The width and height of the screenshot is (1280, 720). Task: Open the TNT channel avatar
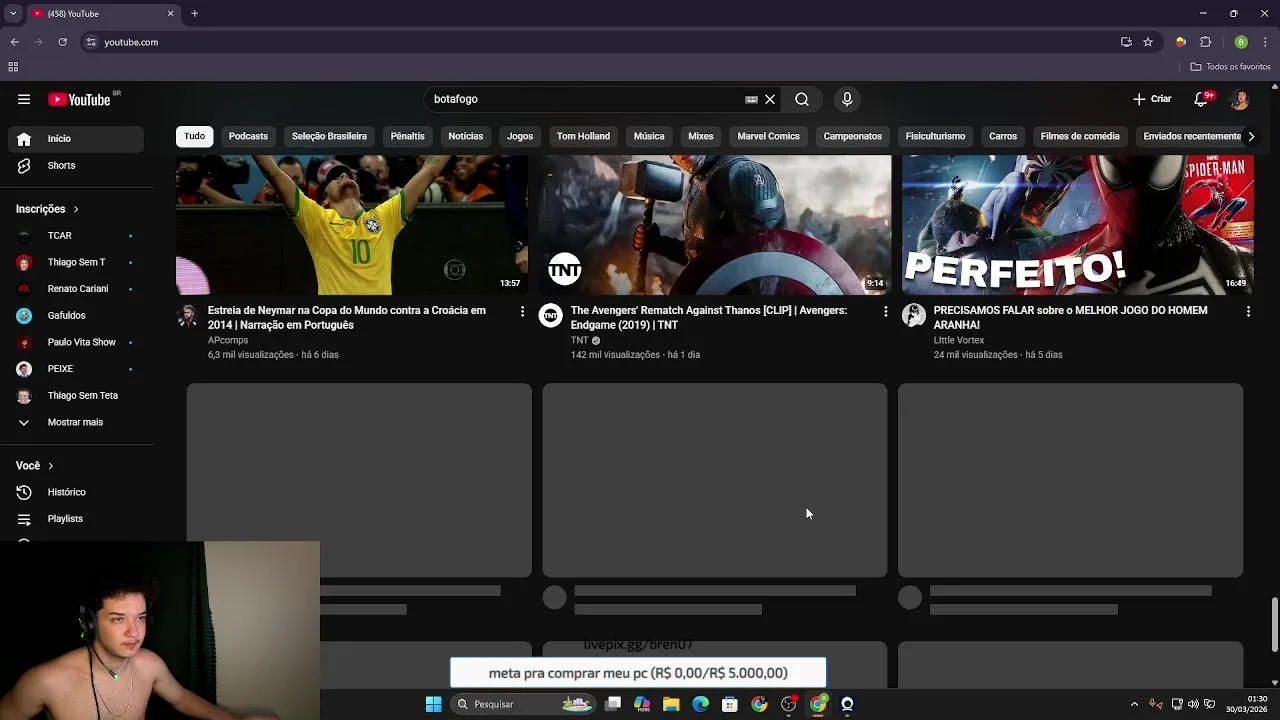[551, 316]
